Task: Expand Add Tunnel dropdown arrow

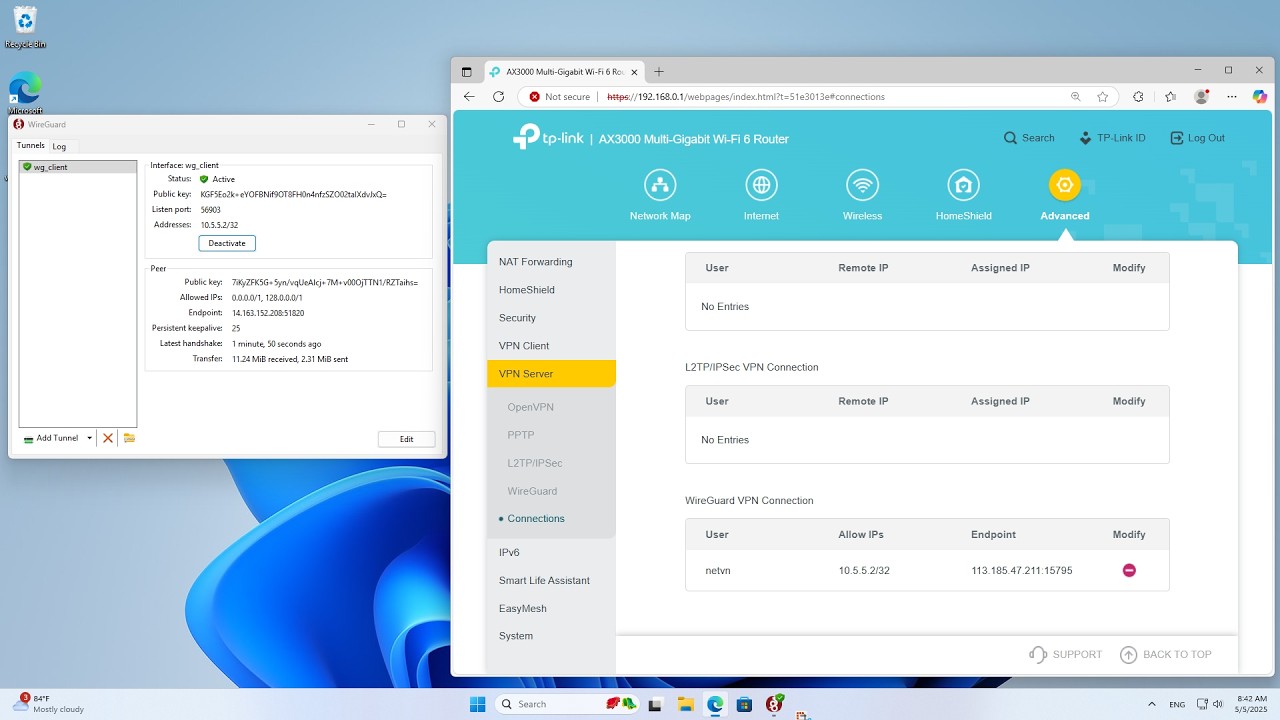Action: tap(89, 438)
